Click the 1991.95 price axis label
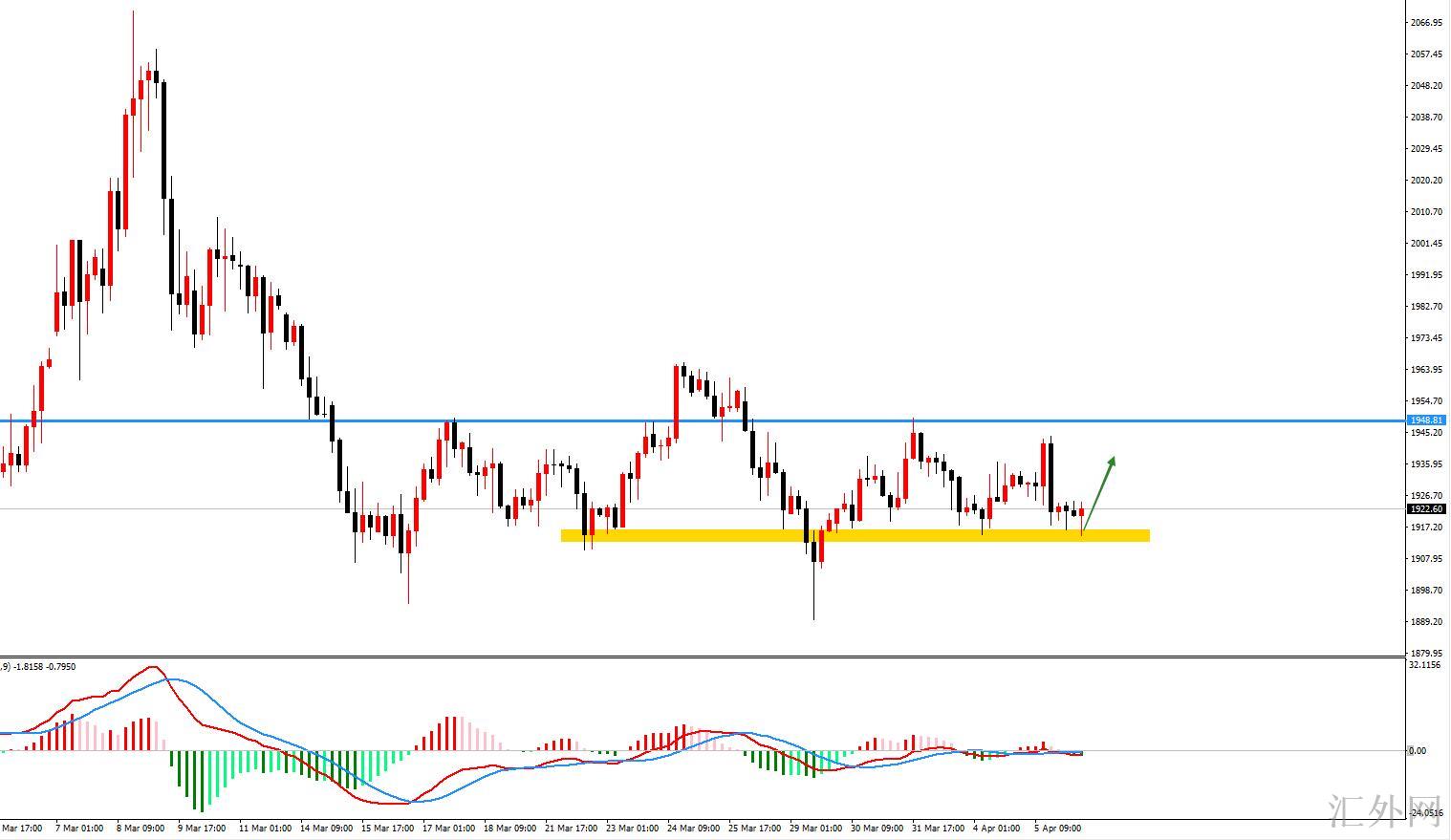The width and height of the screenshot is (1451, 840). 1426,275
